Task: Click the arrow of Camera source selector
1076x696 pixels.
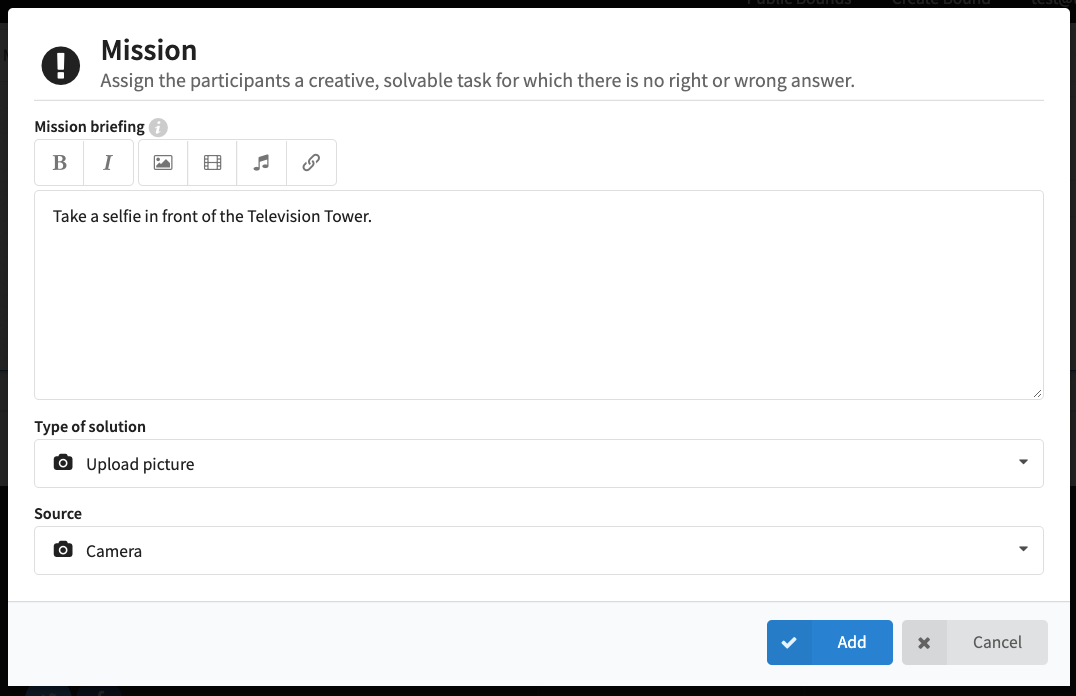Action: tap(1023, 549)
